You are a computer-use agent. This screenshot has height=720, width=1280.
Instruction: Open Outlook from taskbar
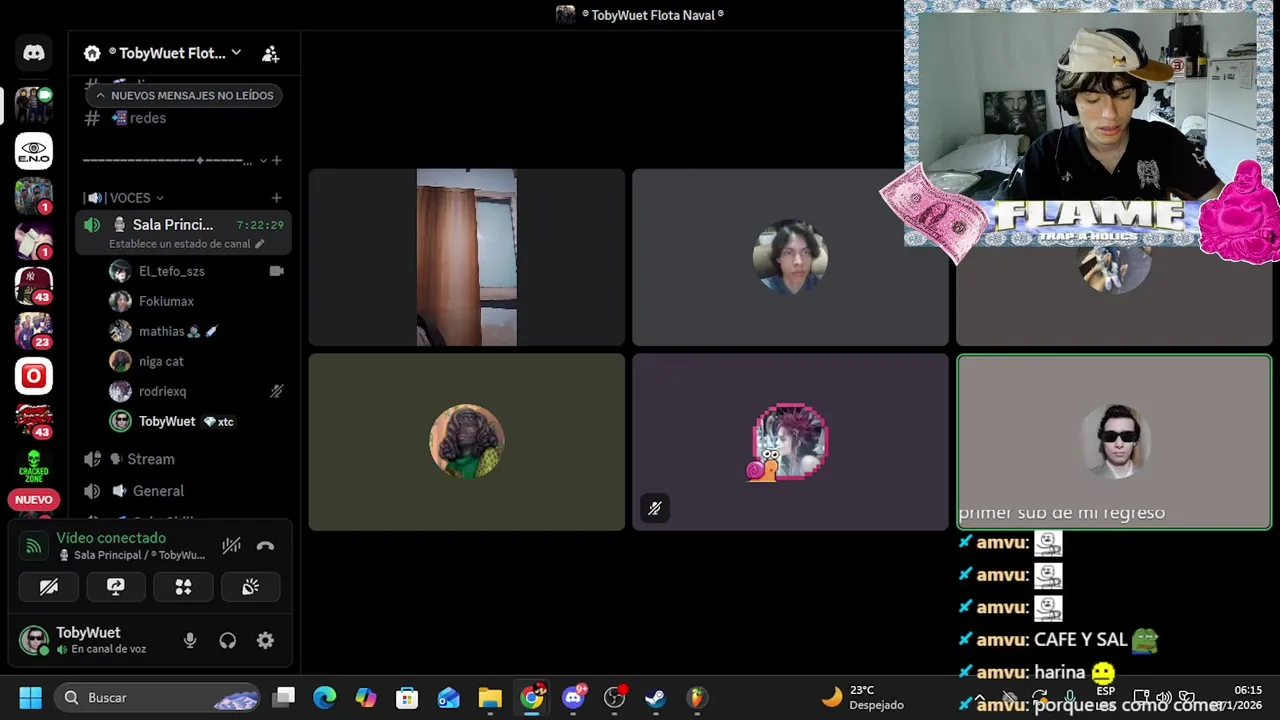(x=448, y=697)
